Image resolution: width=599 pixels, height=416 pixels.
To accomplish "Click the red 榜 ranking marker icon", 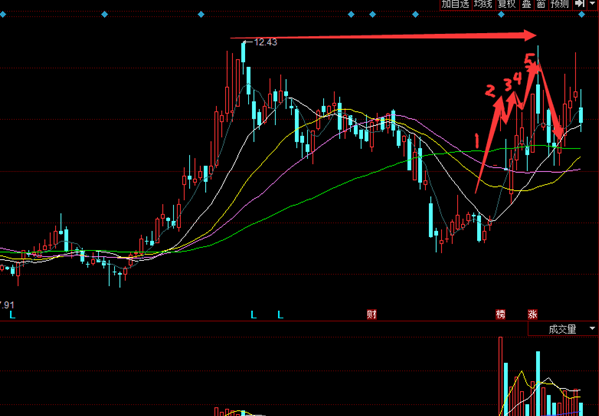I will pyautogui.click(x=500, y=314).
